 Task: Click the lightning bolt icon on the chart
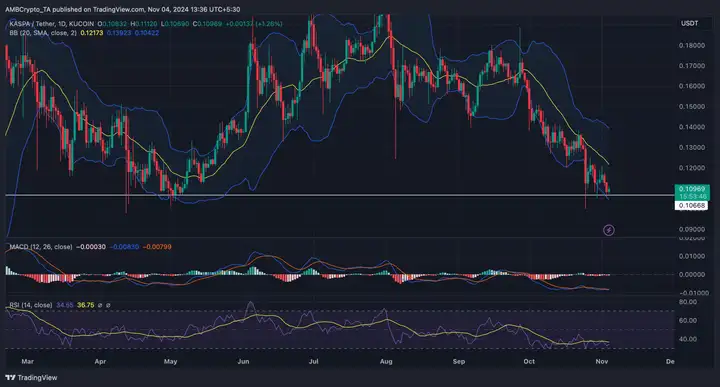608,230
